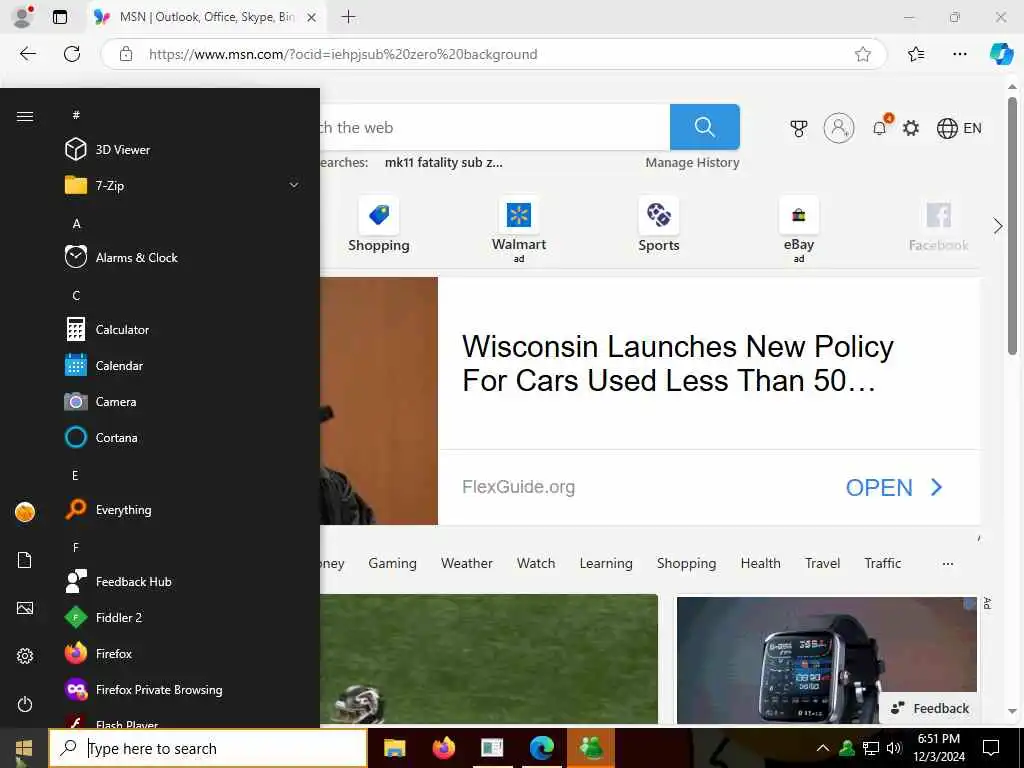This screenshot has width=1024, height=768.
Task: Switch to the Learning tab
Action: [605, 563]
